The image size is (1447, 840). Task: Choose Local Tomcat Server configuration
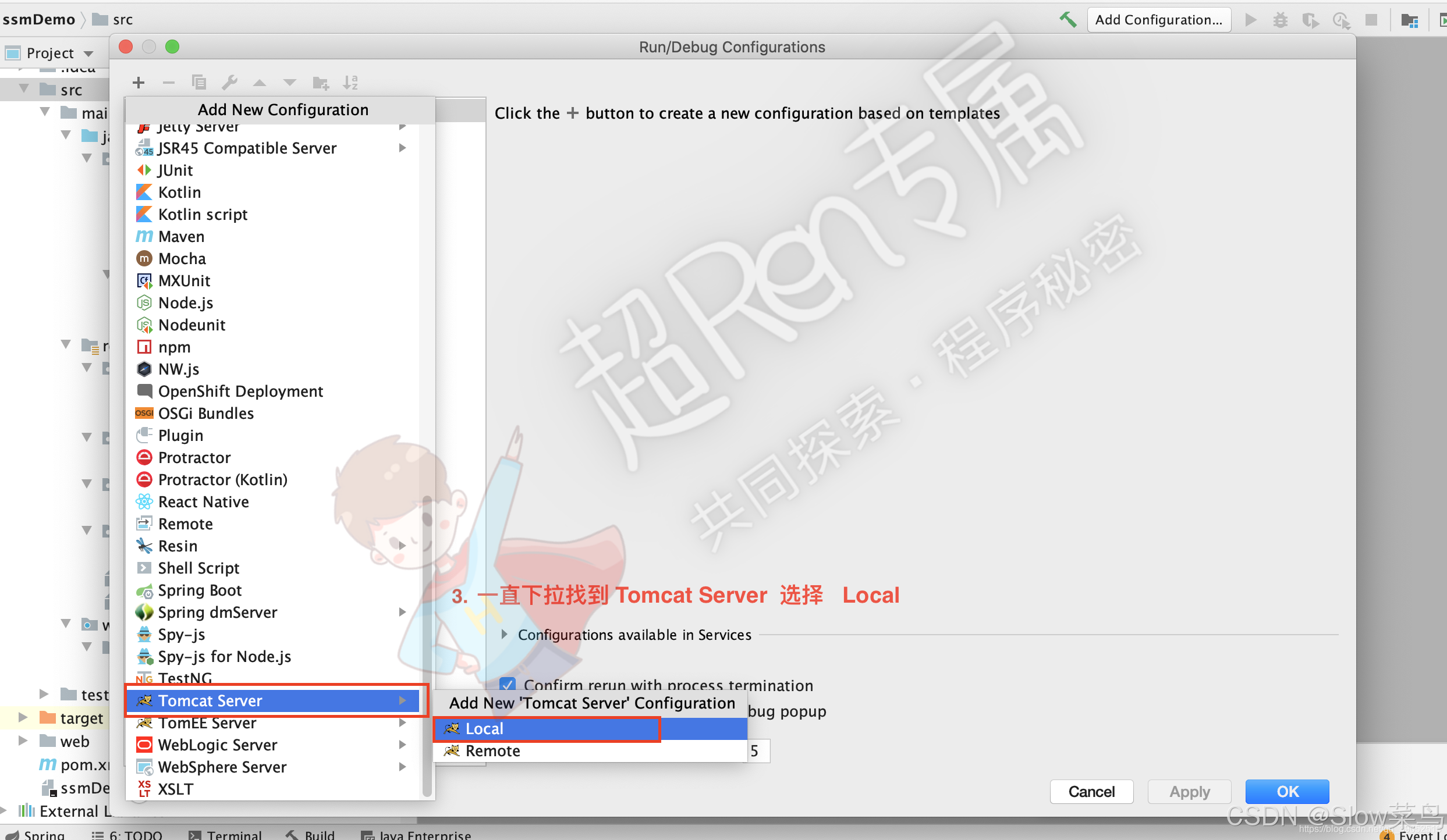[590, 728]
